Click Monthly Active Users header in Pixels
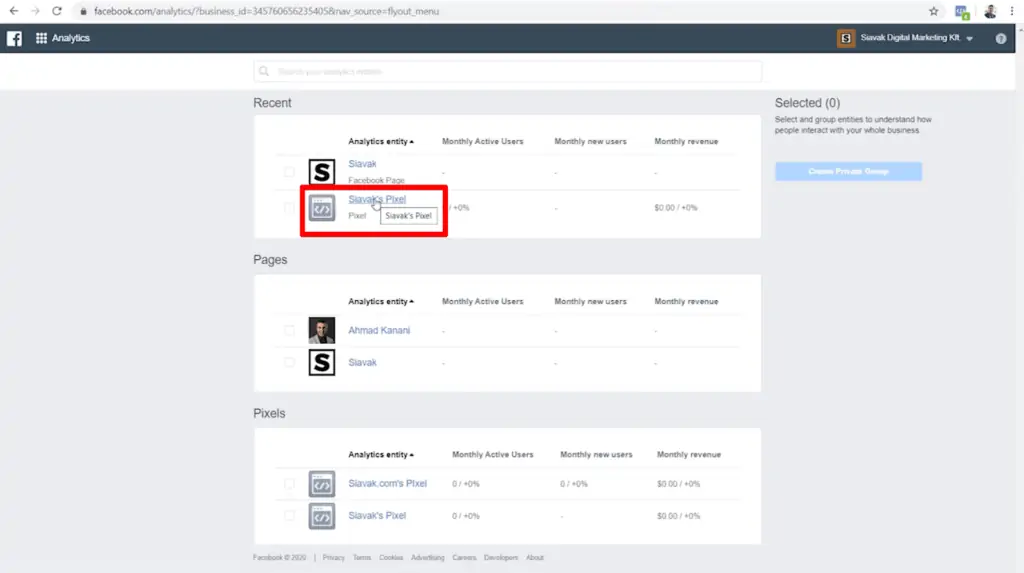This screenshot has width=1024, height=573. [492, 454]
